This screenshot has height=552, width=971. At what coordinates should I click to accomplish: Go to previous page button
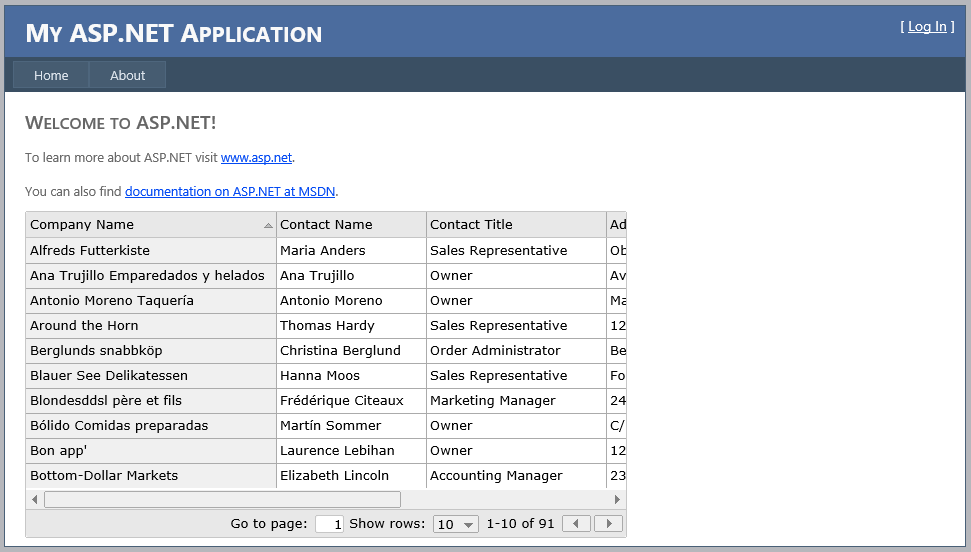coord(576,524)
